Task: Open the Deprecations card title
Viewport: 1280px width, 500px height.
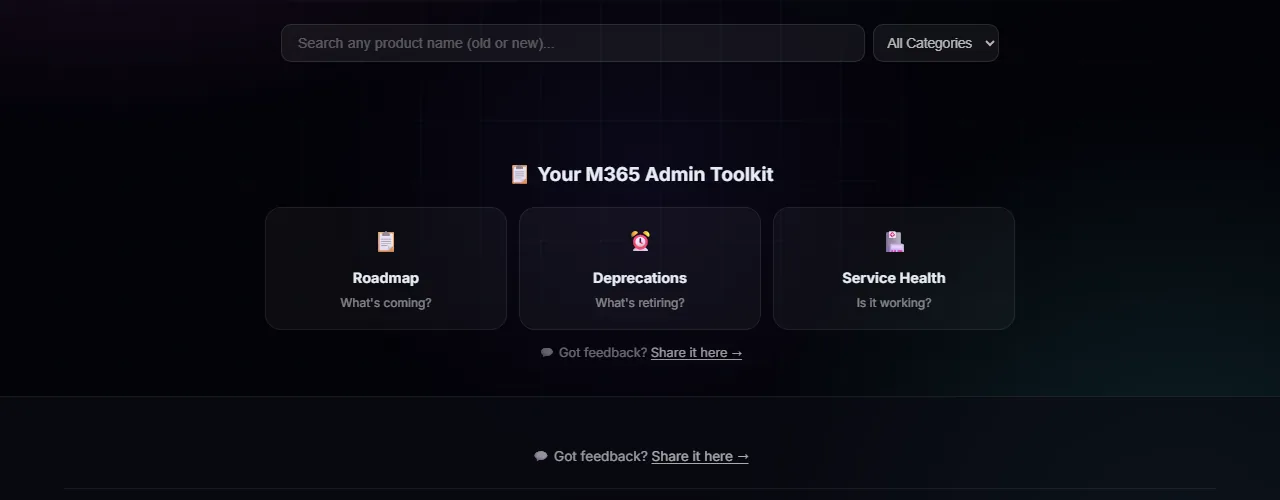Action: [x=640, y=278]
